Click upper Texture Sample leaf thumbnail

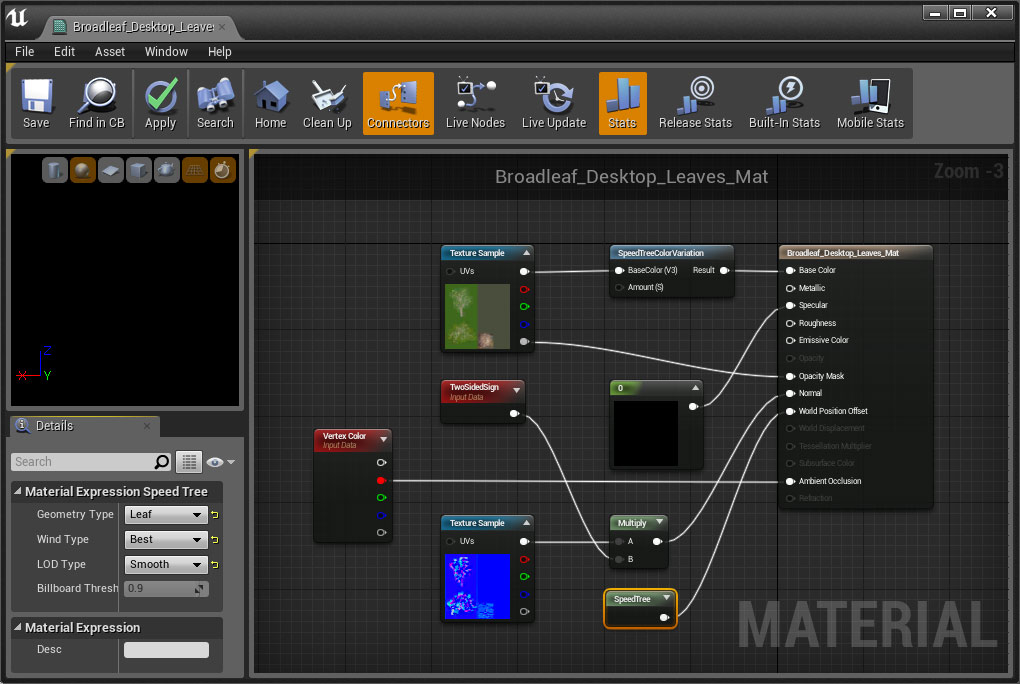pyautogui.click(x=477, y=316)
